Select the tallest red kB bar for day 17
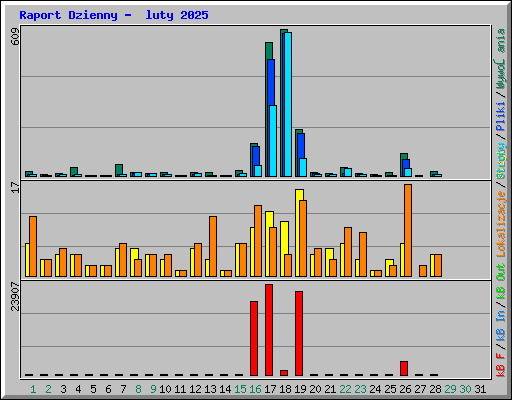 269,330
